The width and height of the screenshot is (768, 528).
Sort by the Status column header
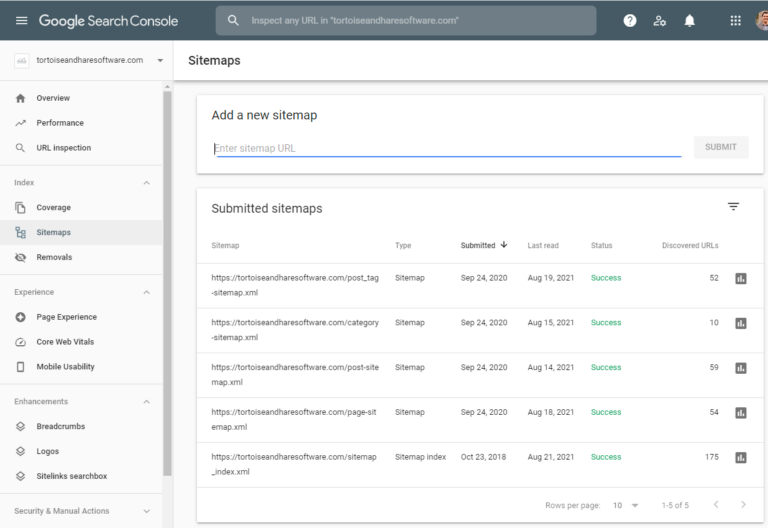pyautogui.click(x=601, y=245)
